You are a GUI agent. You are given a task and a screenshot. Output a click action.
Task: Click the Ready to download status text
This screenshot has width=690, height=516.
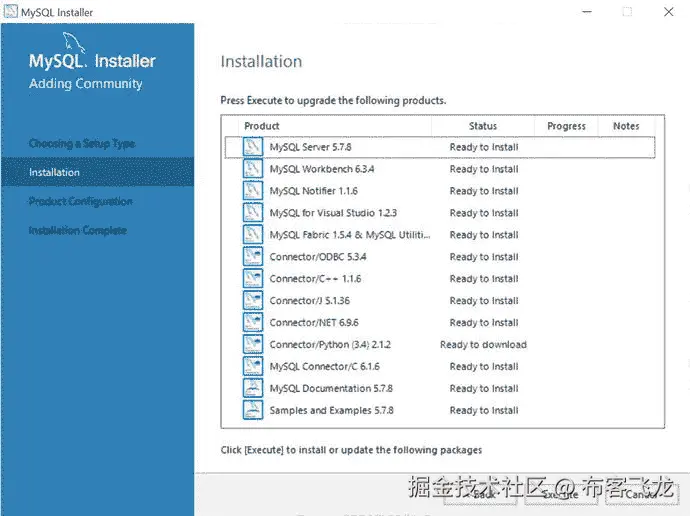tap(483, 345)
